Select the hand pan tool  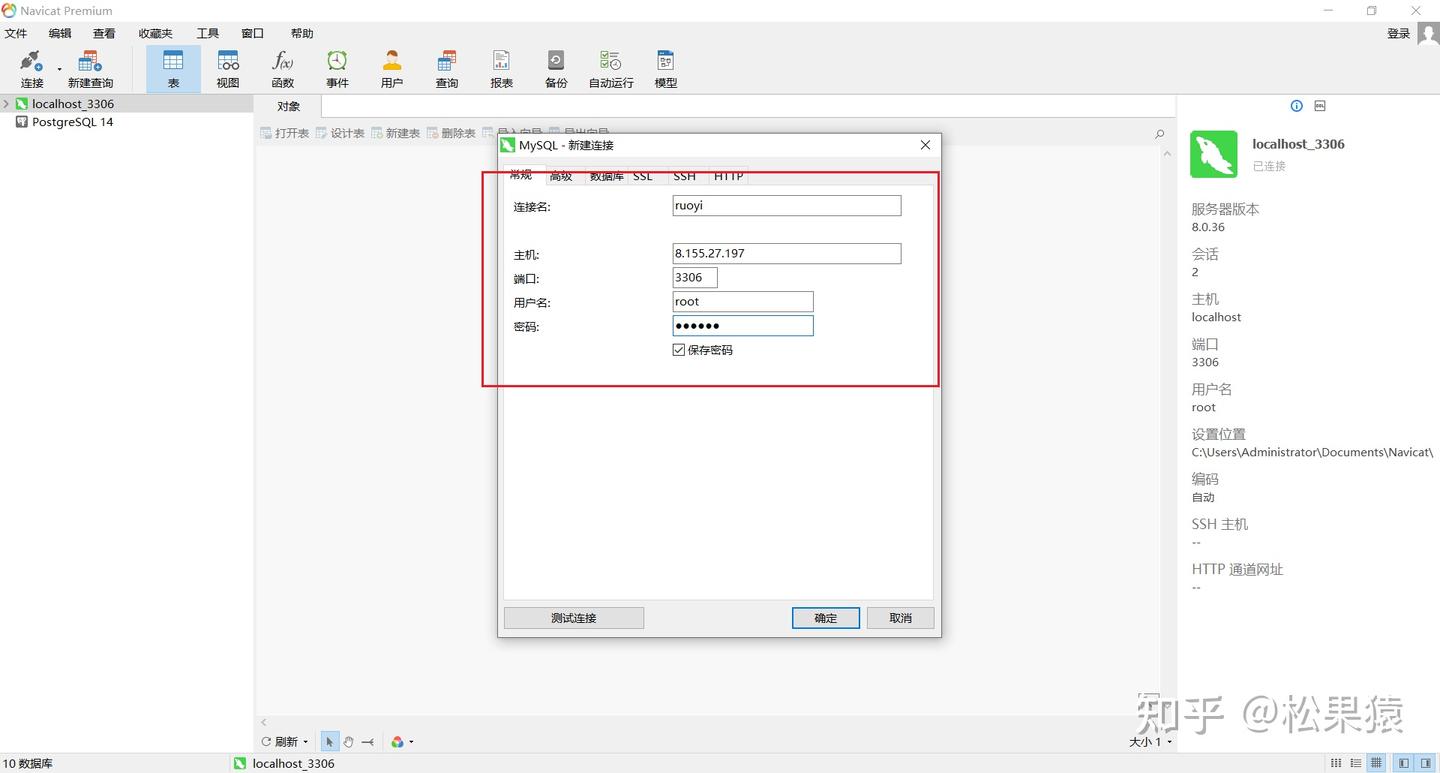point(349,742)
